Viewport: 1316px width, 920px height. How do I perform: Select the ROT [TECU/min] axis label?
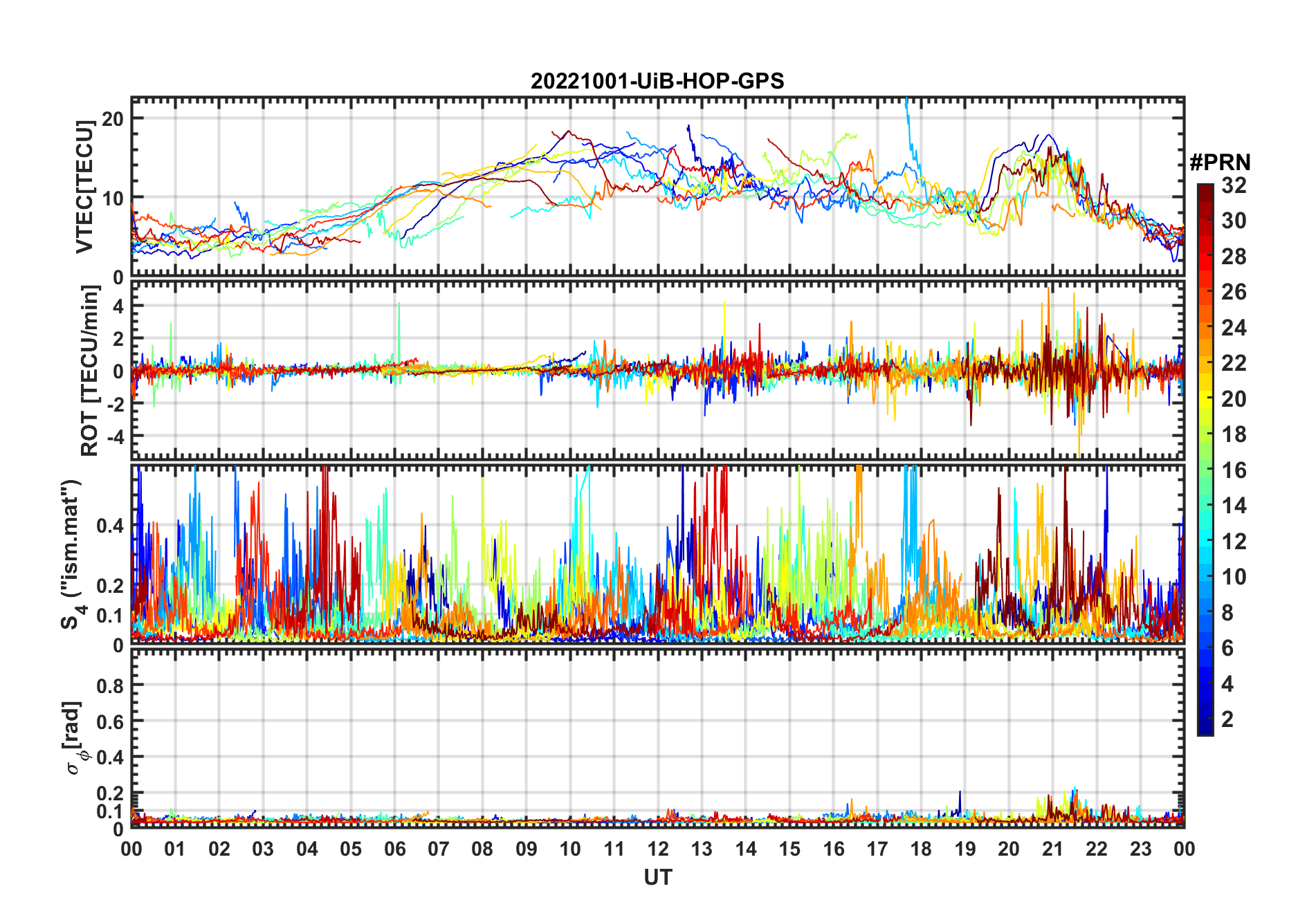pos(89,371)
